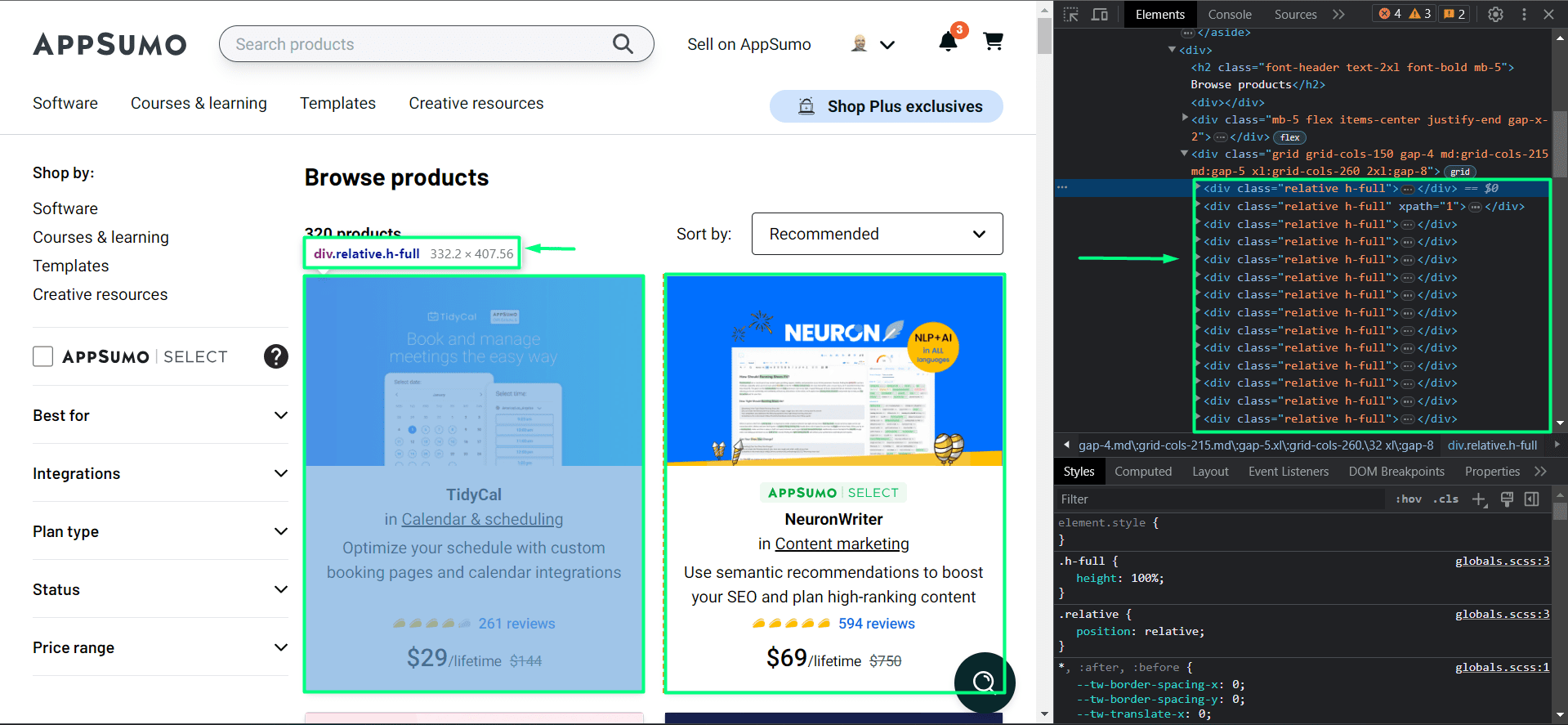Switch to the Sources tab

(x=1295, y=14)
